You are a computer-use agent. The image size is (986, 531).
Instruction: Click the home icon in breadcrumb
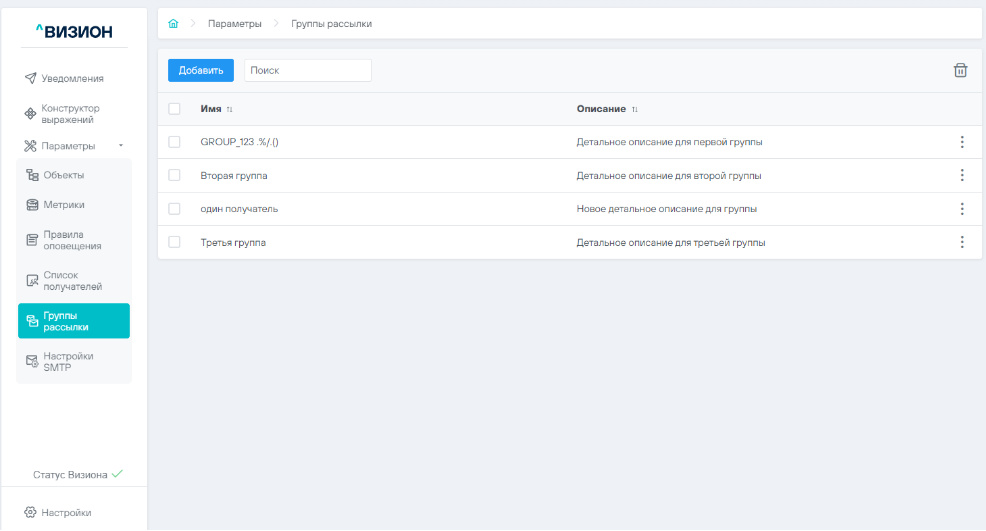click(173, 23)
